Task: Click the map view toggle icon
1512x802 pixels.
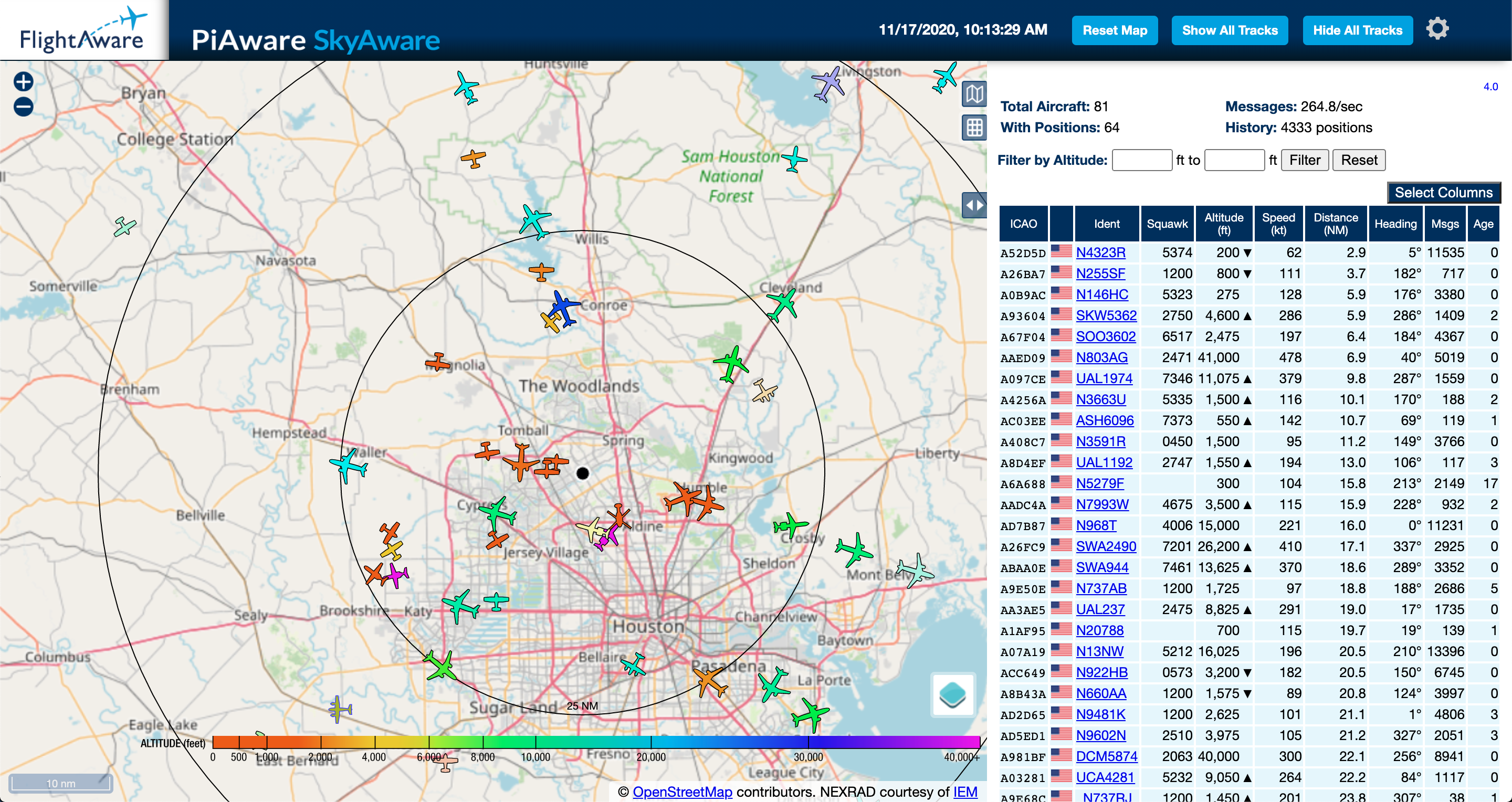Action: click(x=974, y=94)
